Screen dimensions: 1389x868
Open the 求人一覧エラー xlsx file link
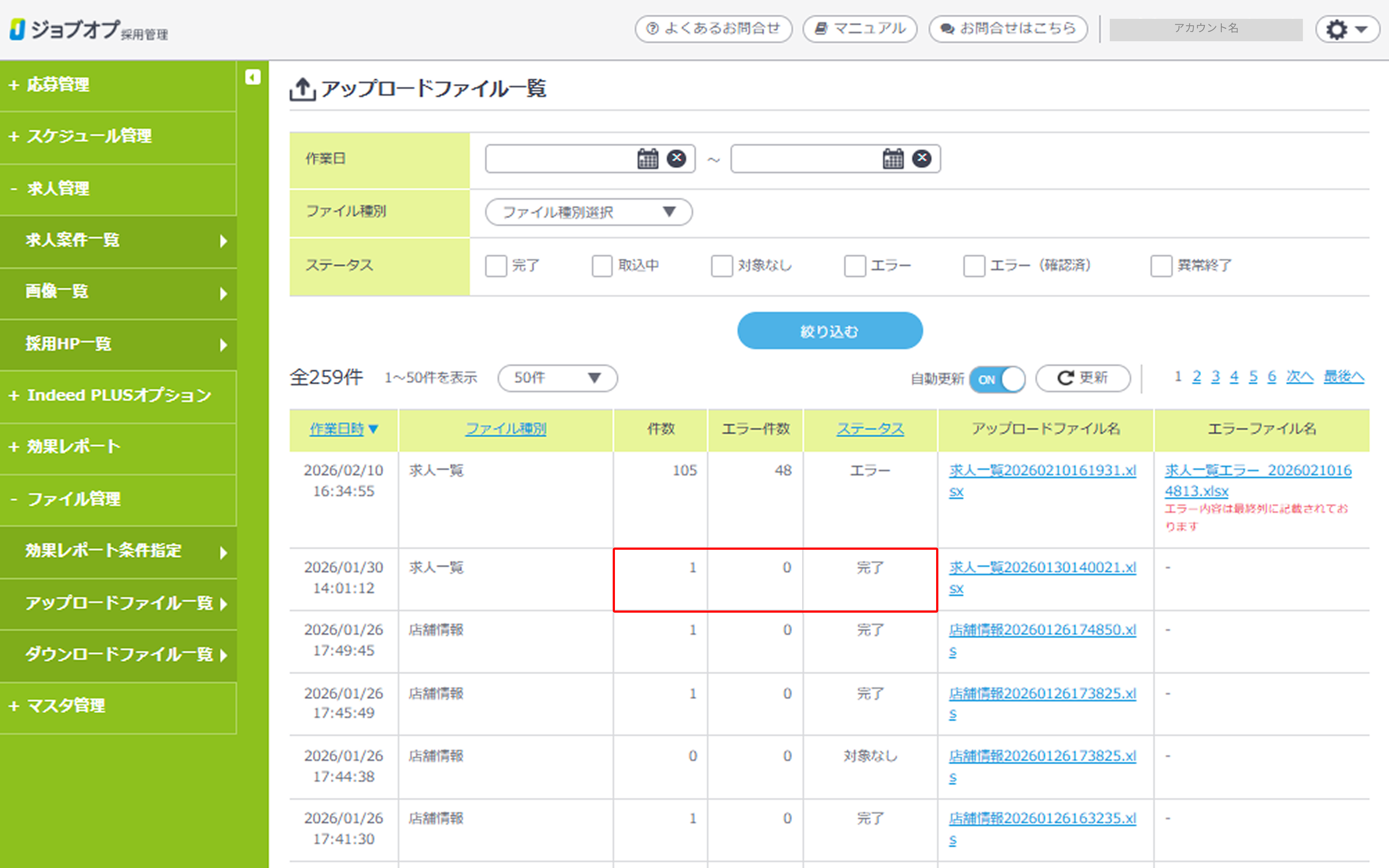tap(1257, 471)
